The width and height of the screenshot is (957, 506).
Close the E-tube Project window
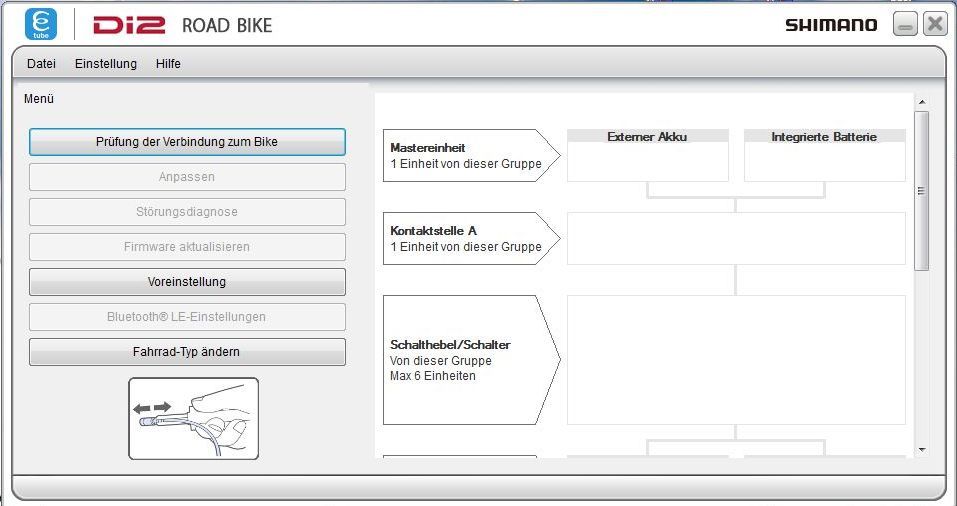pyautogui.click(x=934, y=24)
